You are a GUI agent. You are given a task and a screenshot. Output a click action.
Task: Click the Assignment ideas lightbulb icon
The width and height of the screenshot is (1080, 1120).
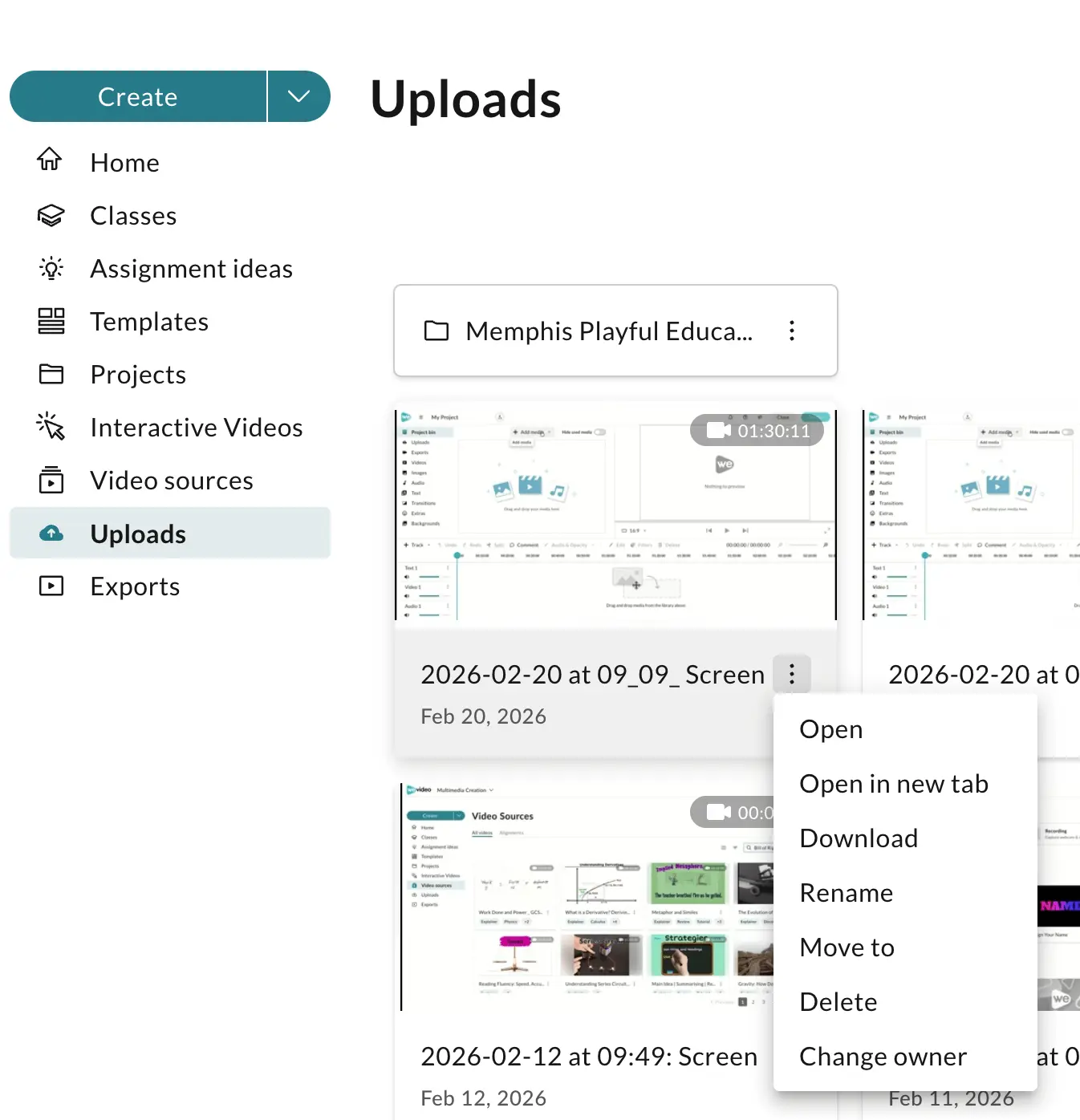[51, 268]
